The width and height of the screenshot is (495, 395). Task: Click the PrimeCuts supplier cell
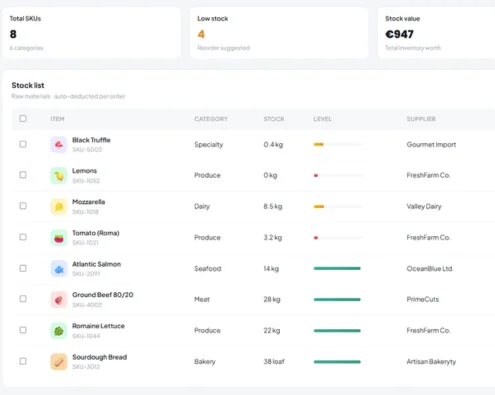(423, 299)
